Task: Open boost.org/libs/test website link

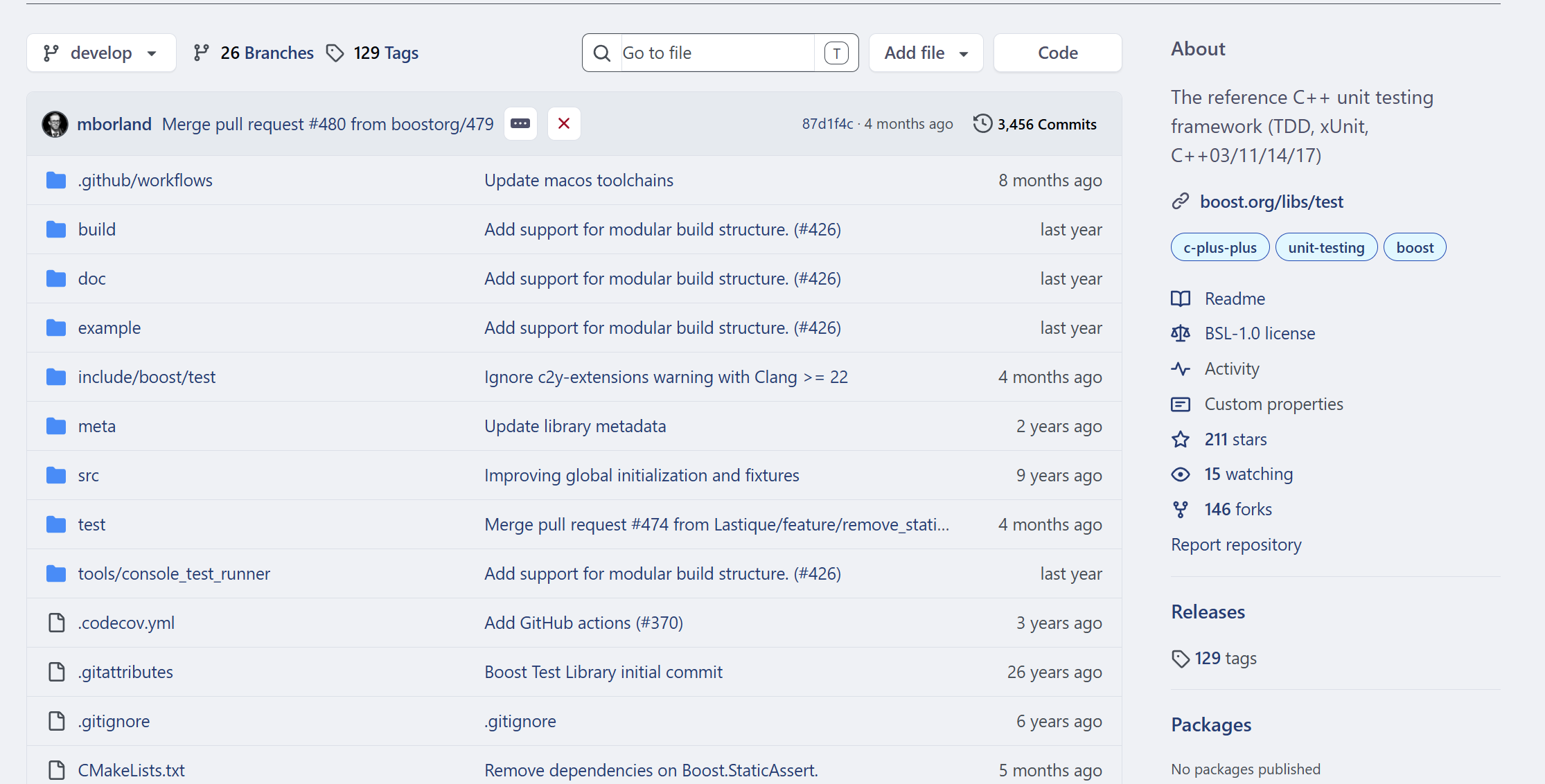Action: click(x=1271, y=202)
